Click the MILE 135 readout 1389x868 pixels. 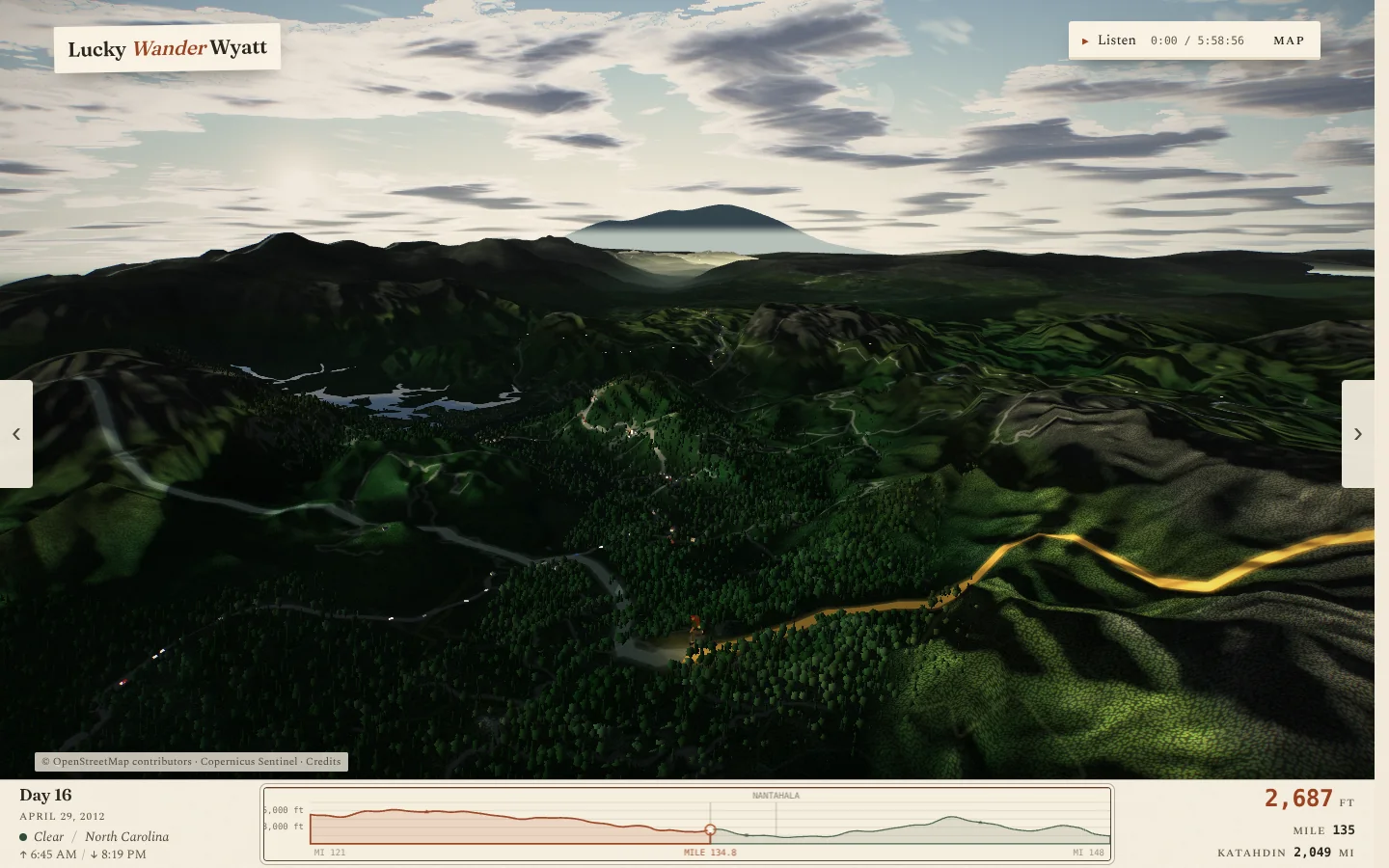1323,830
